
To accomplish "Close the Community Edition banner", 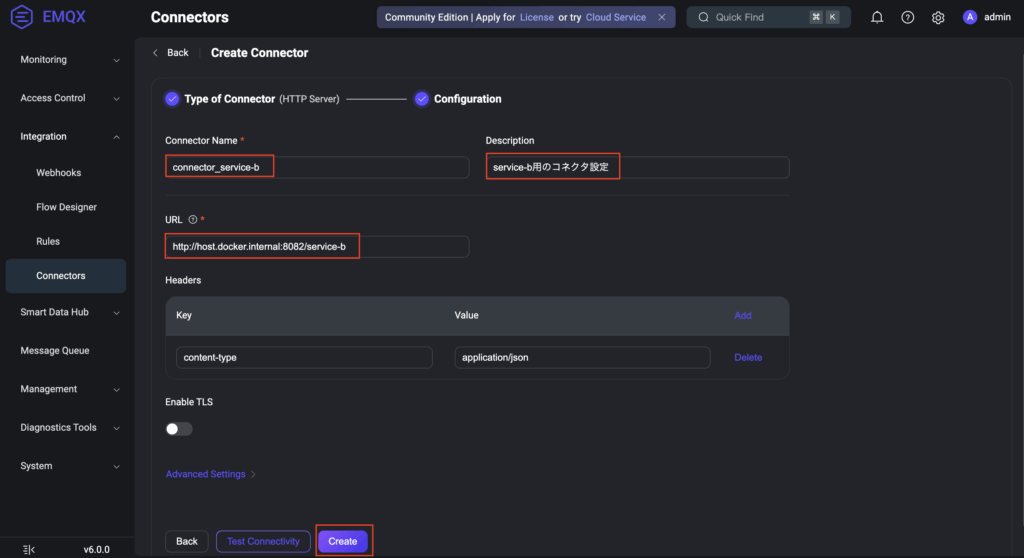I will pos(661,17).
